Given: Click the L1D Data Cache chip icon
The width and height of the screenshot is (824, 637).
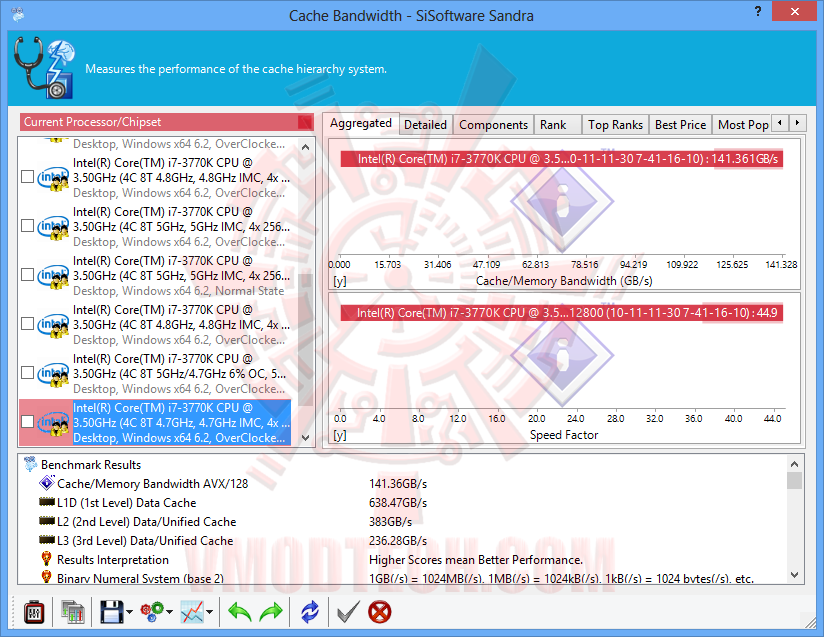Looking at the screenshot, I should (47, 502).
